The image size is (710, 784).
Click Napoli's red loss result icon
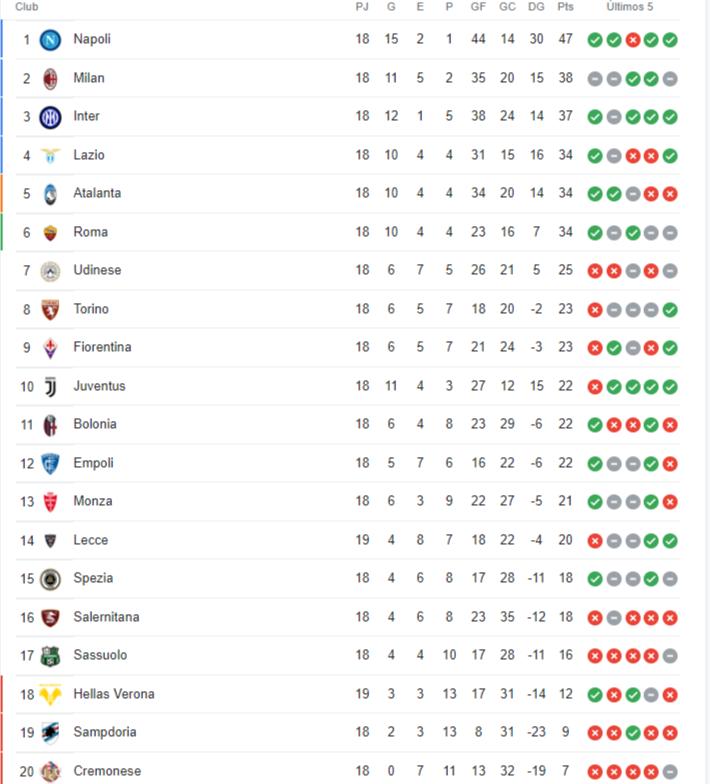pos(633,40)
